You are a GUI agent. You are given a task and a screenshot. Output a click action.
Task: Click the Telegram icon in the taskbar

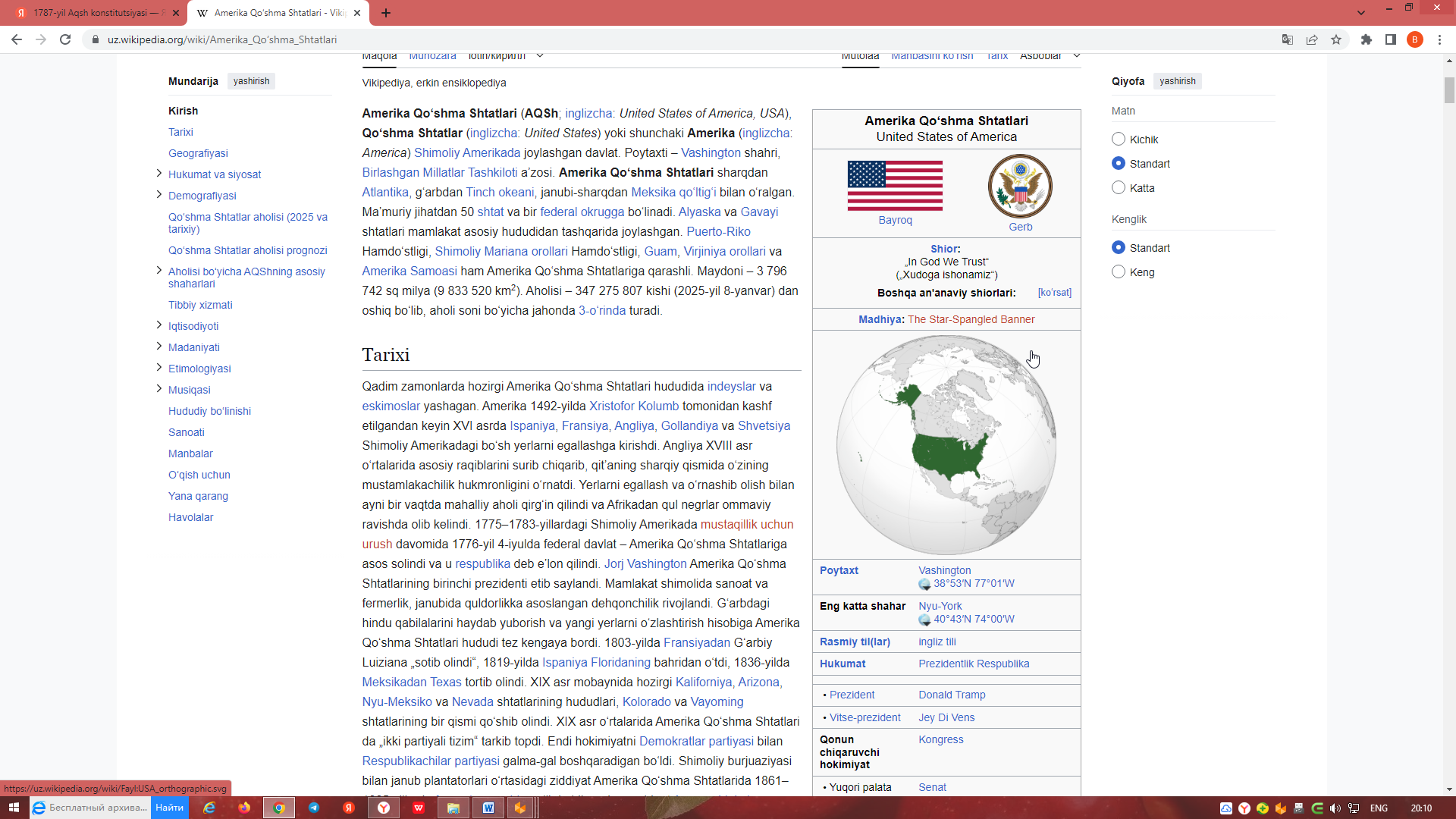click(x=314, y=808)
